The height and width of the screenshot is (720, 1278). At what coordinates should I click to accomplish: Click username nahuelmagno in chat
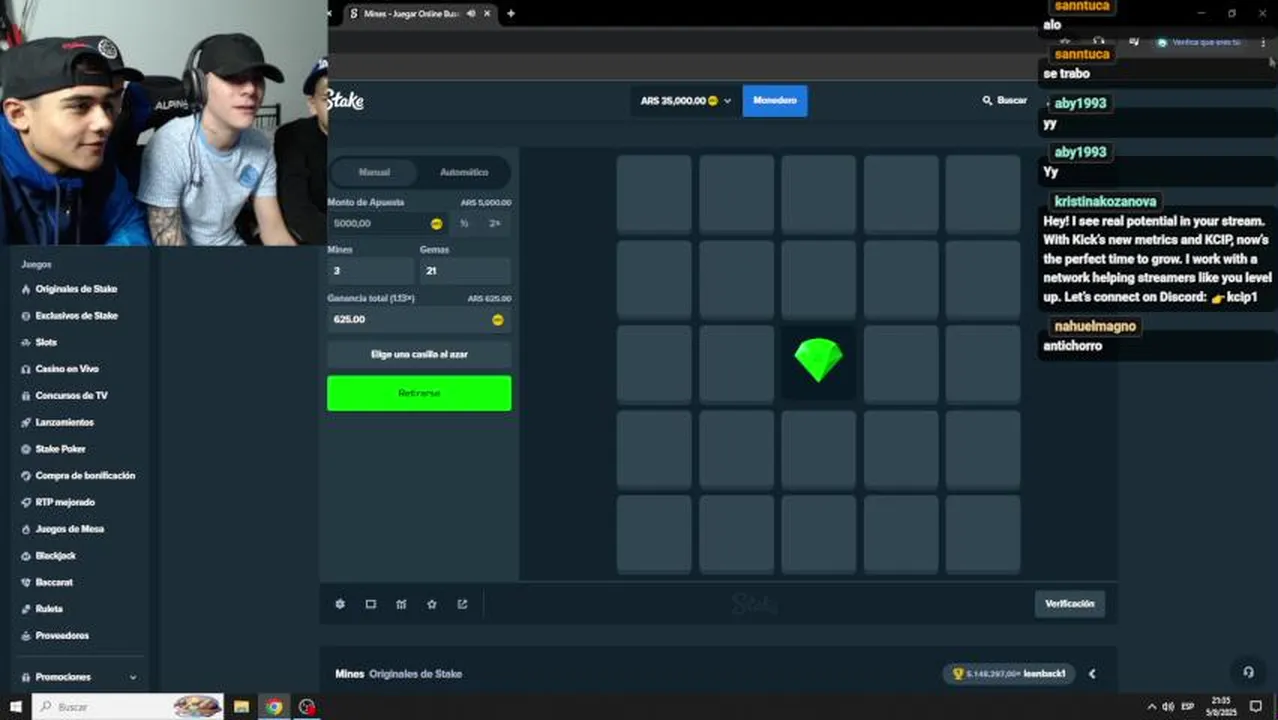(1095, 326)
